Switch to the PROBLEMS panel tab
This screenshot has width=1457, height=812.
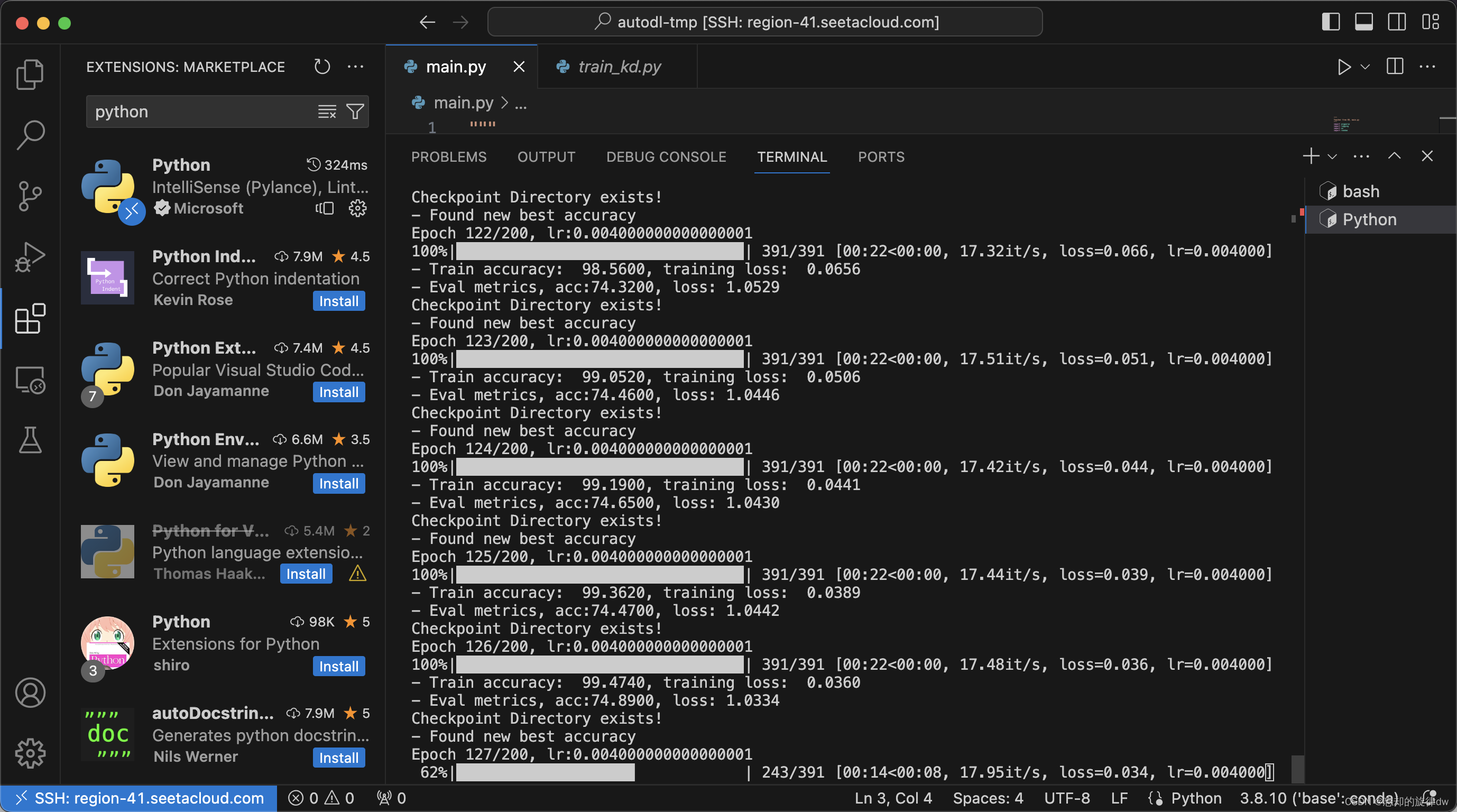coord(448,156)
